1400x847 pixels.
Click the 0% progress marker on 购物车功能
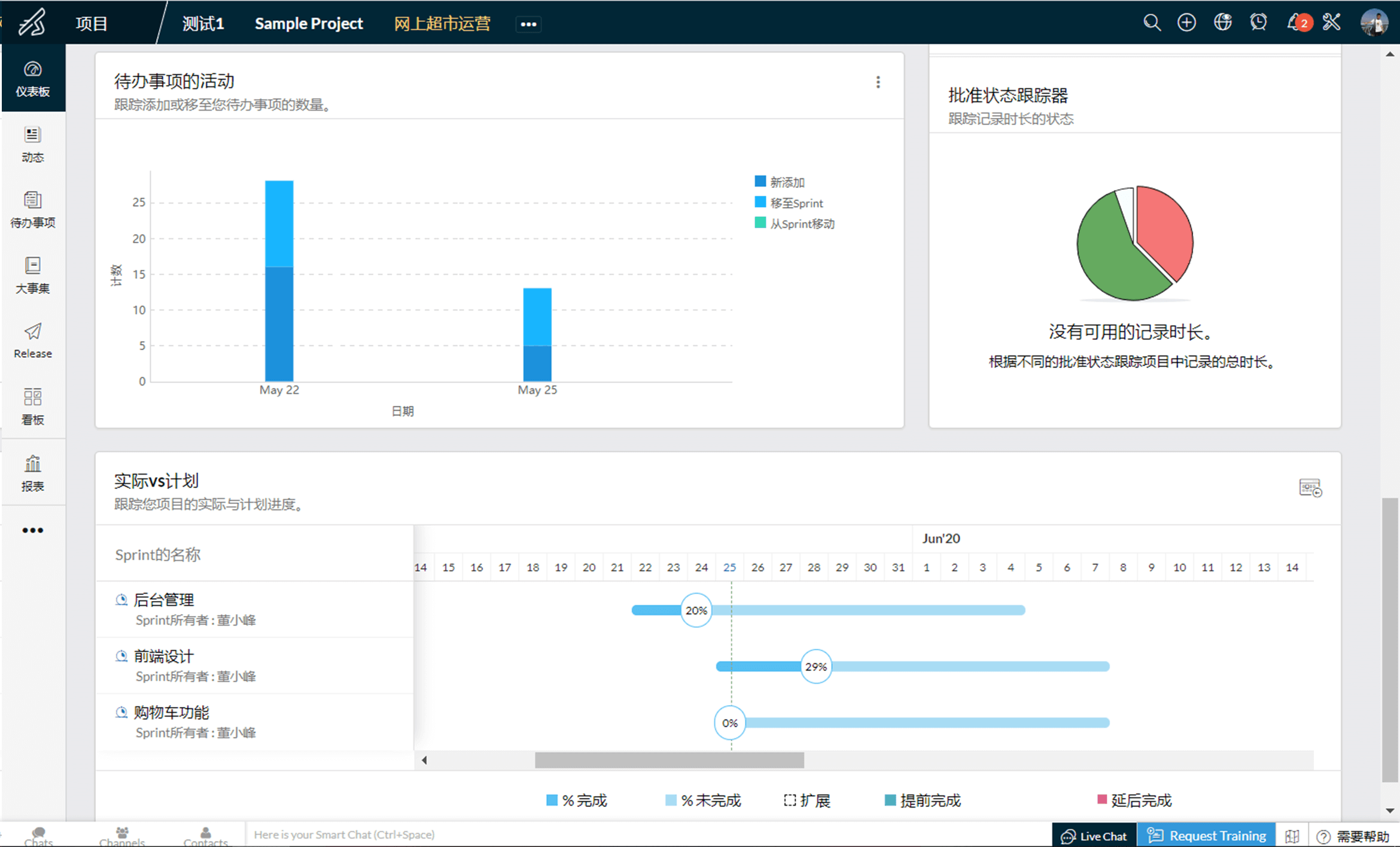click(x=730, y=722)
